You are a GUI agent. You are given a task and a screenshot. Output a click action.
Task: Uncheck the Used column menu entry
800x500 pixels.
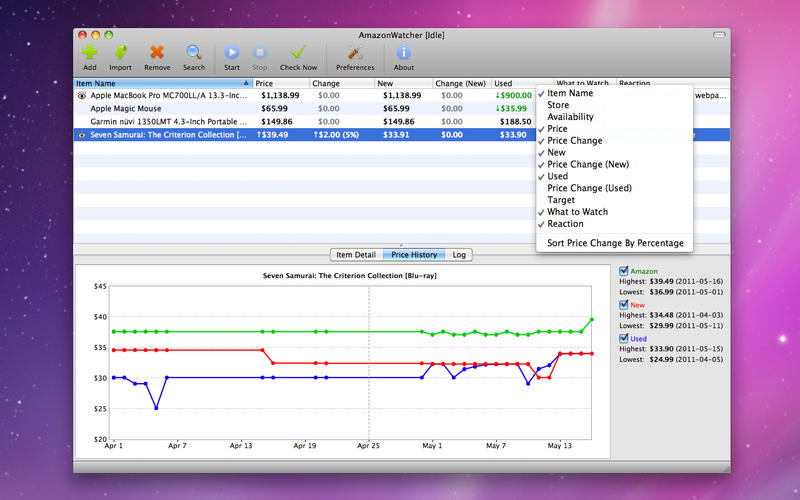coord(615,177)
